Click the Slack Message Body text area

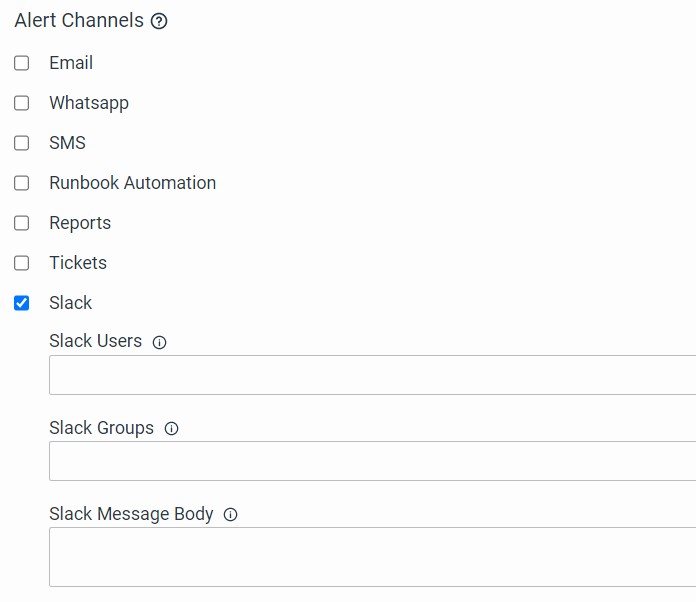click(x=372, y=556)
